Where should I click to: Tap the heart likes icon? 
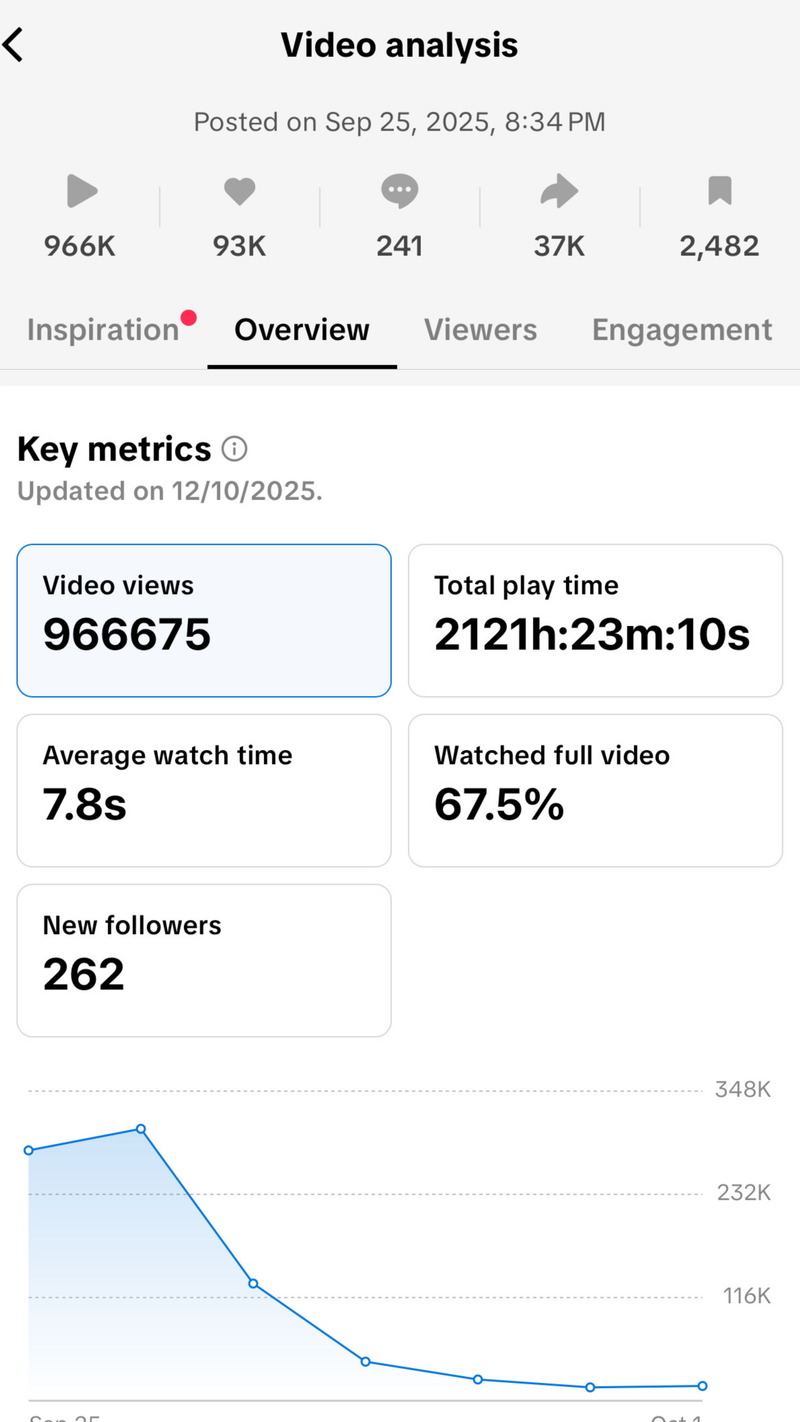pos(240,190)
